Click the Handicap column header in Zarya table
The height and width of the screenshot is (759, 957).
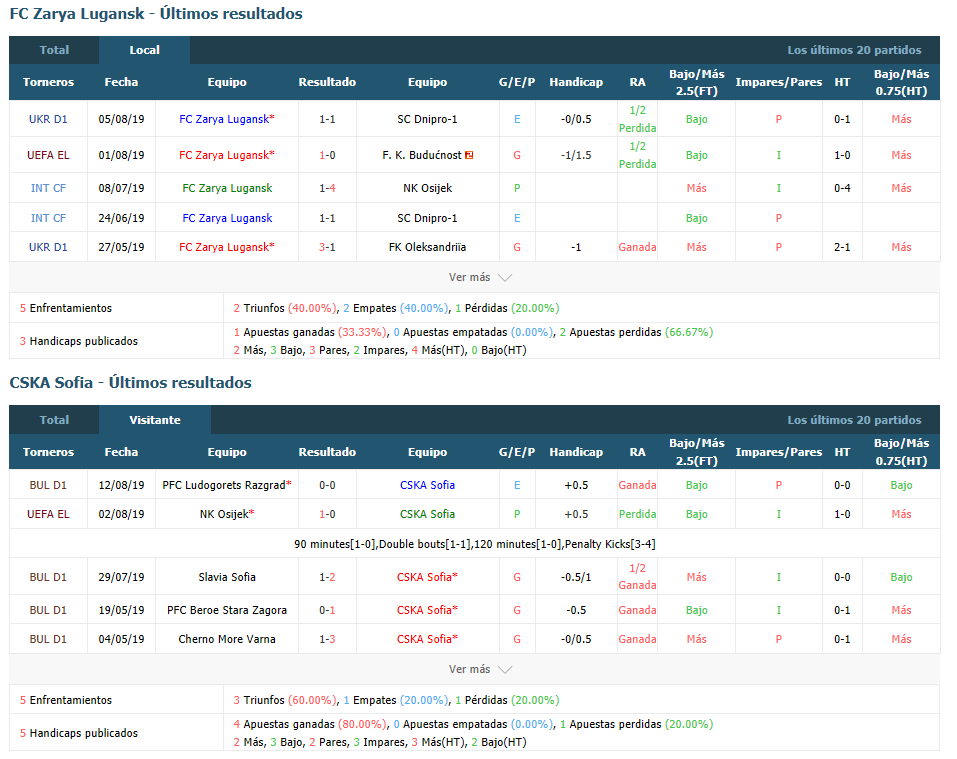coord(576,82)
